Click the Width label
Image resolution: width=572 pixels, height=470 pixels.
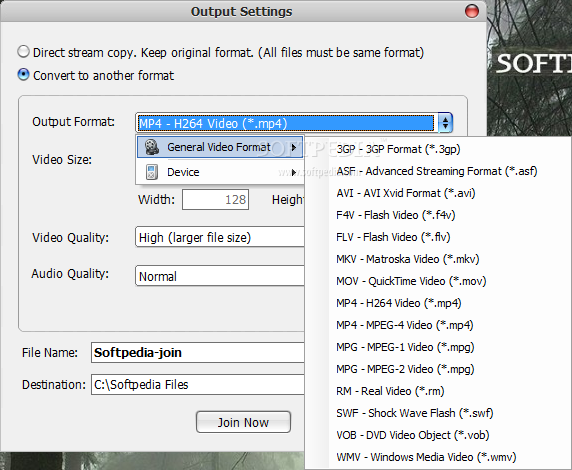156,200
